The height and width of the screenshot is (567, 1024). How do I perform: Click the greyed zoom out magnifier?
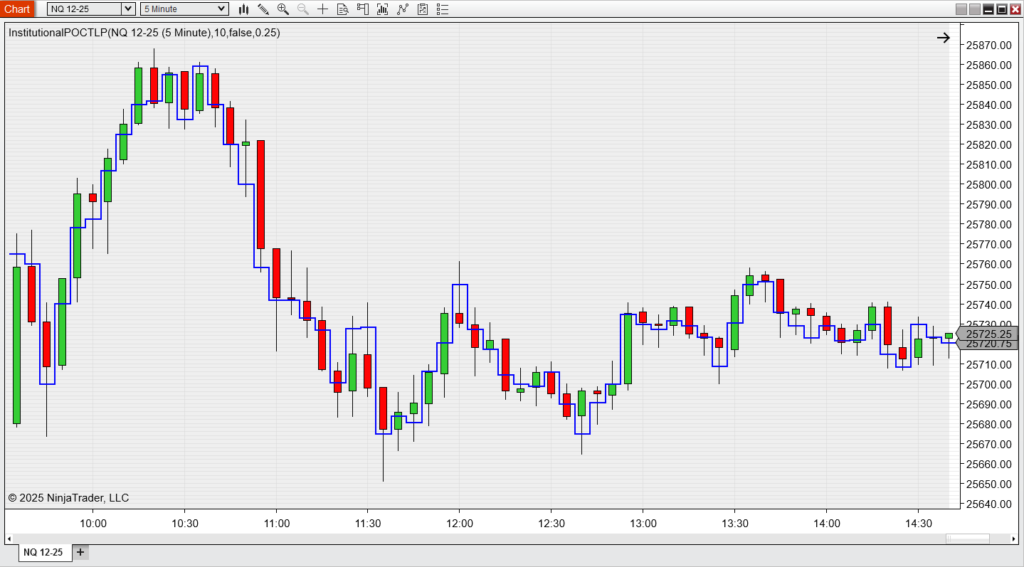pyautogui.click(x=302, y=9)
